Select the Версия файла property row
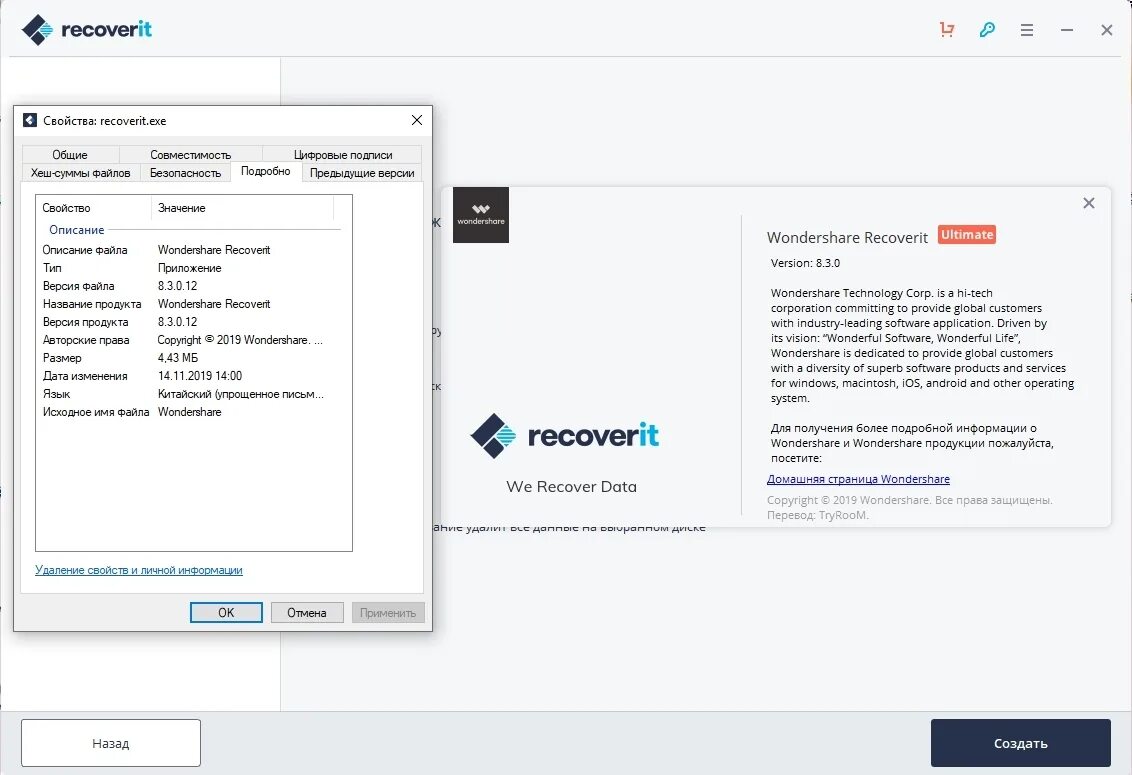This screenshot has height=775, width=1132. (x=189, y=286)
